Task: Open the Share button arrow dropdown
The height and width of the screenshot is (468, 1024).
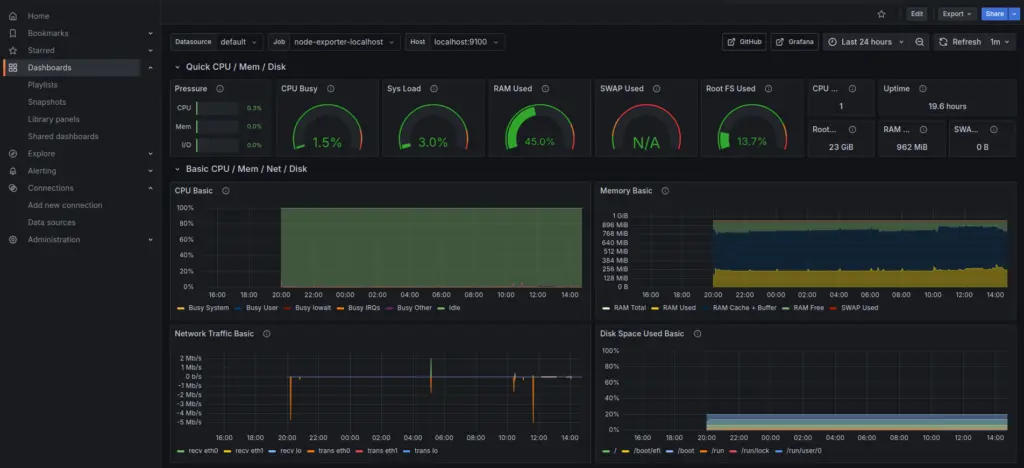Action: pyautogui.click(x=1014, y=14)
